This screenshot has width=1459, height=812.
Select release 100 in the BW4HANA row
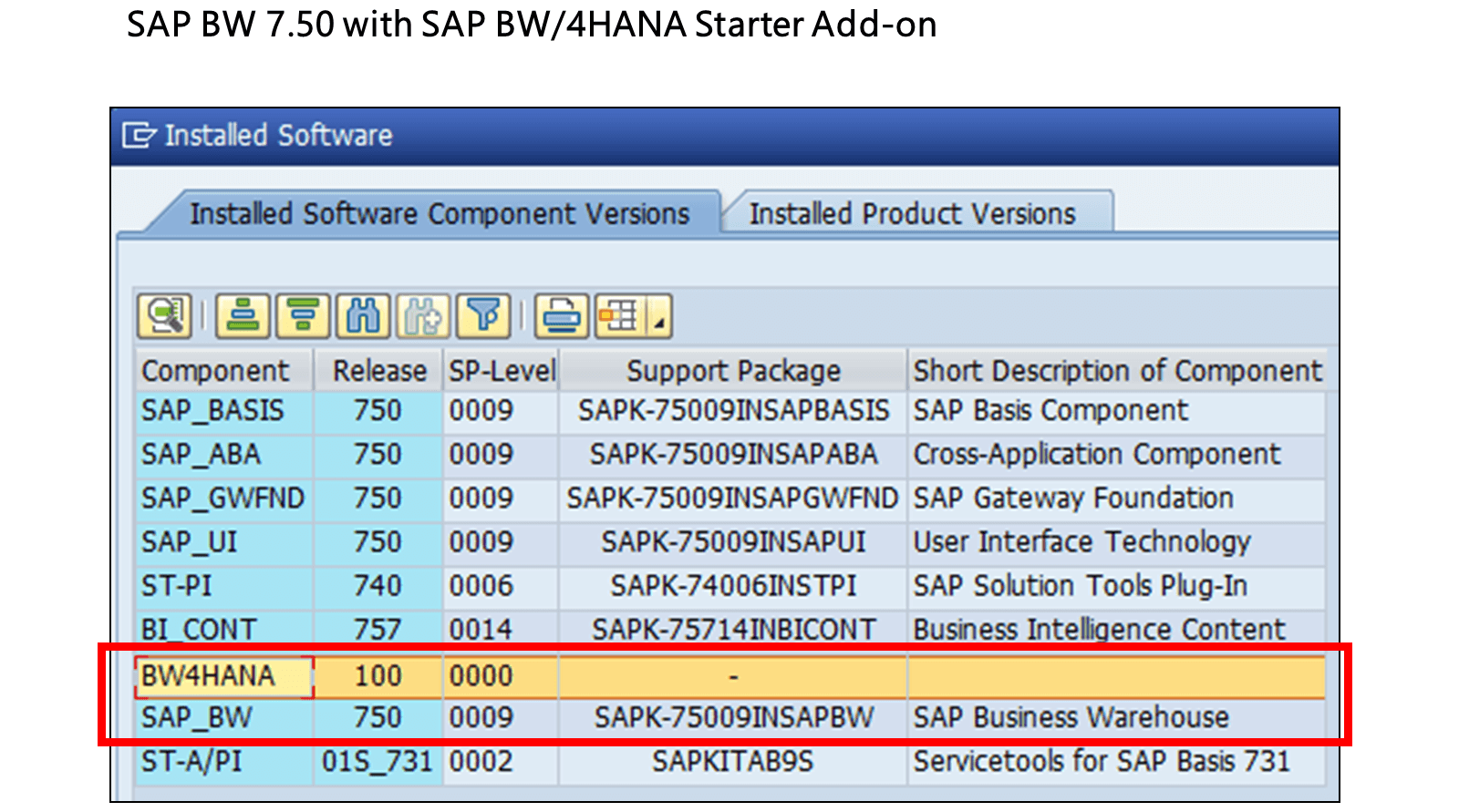[x=378, y=676]
